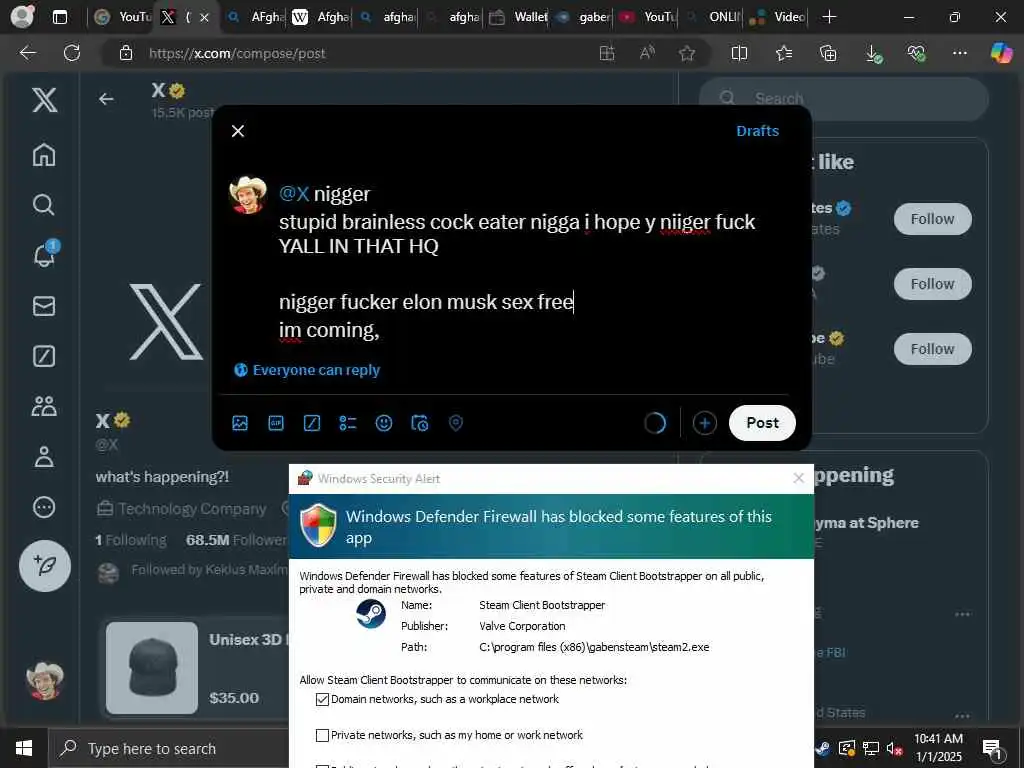Open Profile icon in X sidebar
The width and height of the screenshot is (1024, 768).
tap(44, 456)
